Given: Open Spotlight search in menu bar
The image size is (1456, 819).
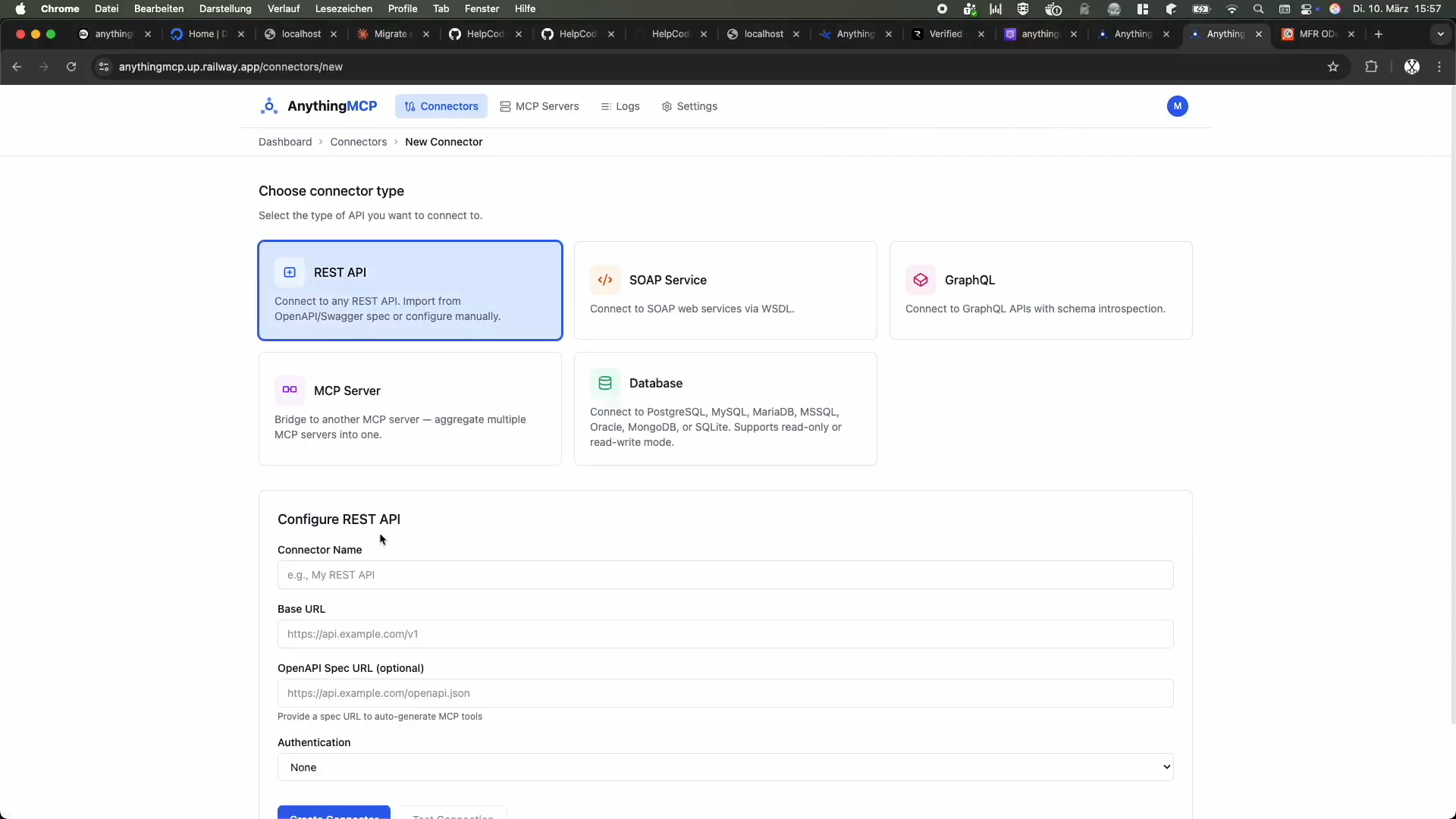Looking at the screenshot, I should click(1259, 9).
